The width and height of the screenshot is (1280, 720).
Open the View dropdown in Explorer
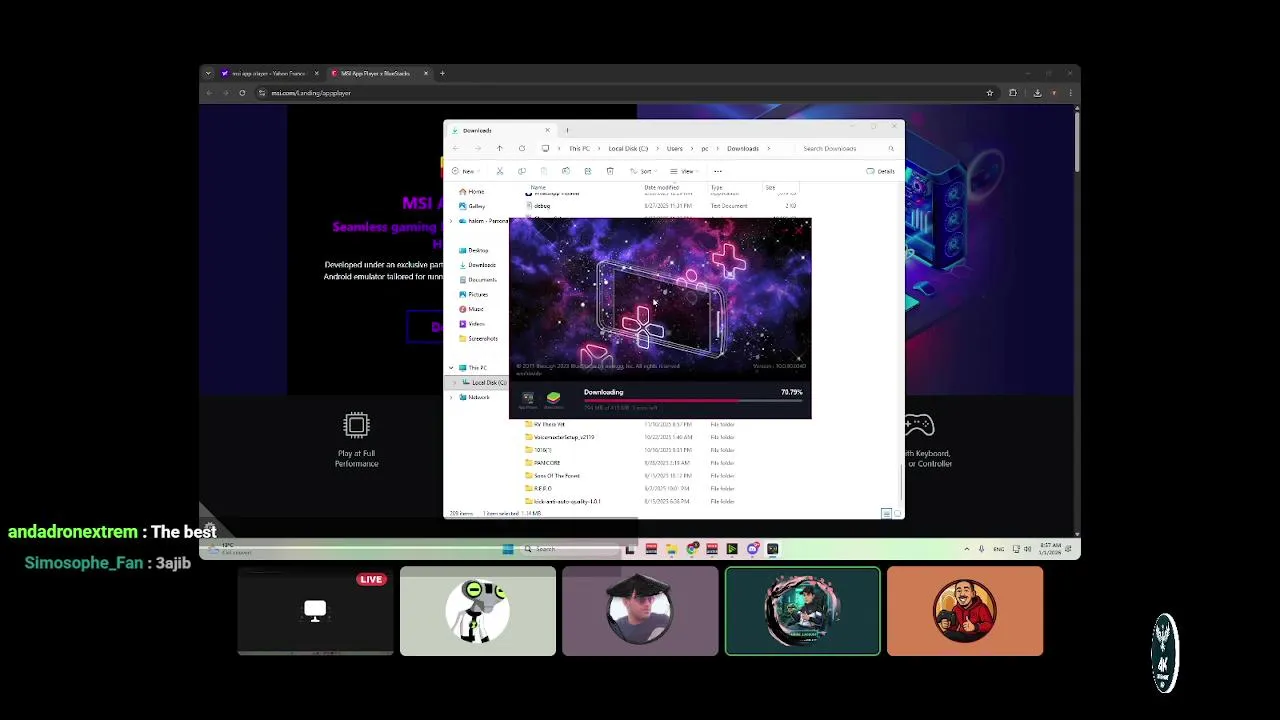coord(684,171)
